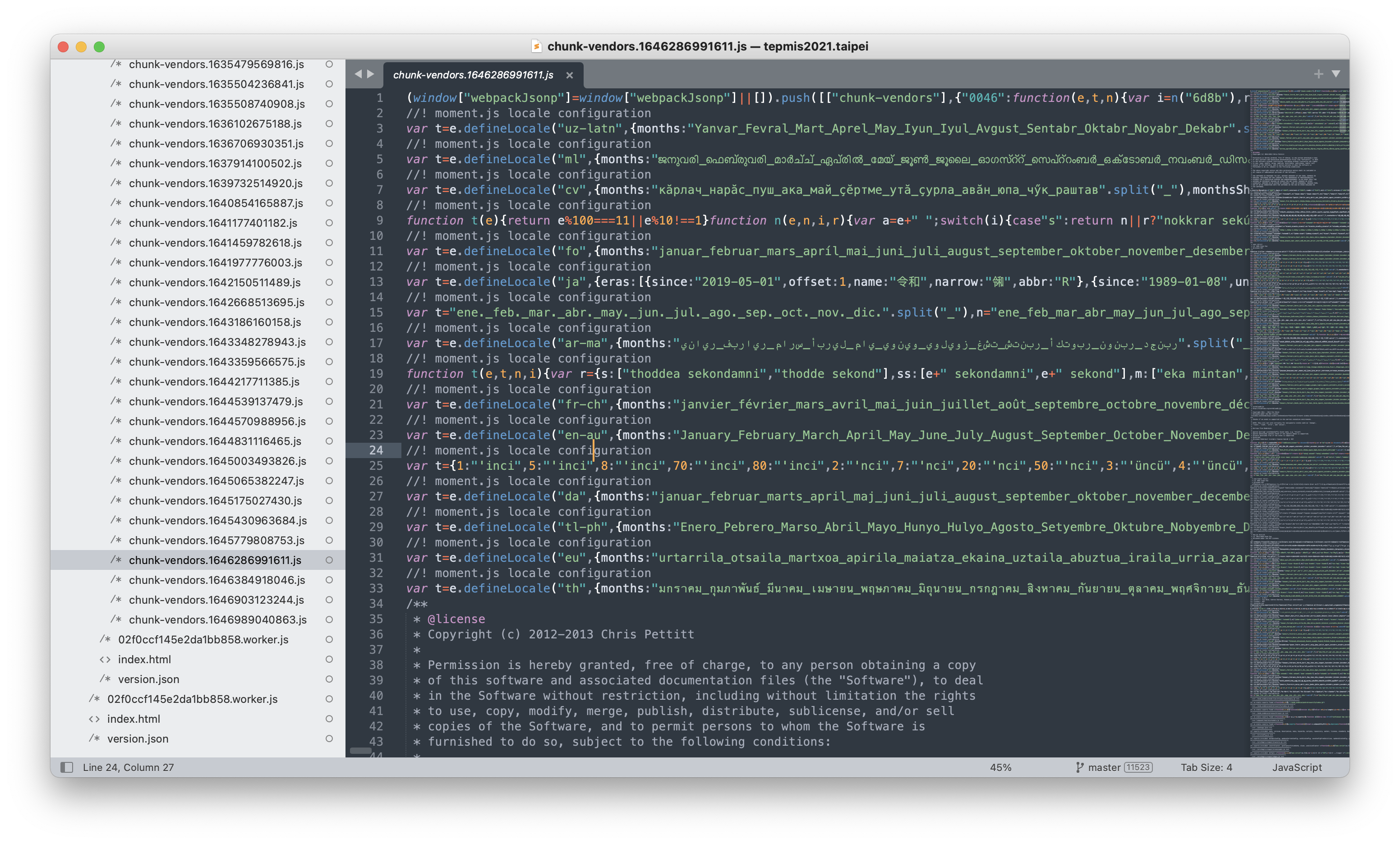Open chunk-vendors.1643348278943.js in sidebar
1400x844 pixels.
tap(217, 342)
